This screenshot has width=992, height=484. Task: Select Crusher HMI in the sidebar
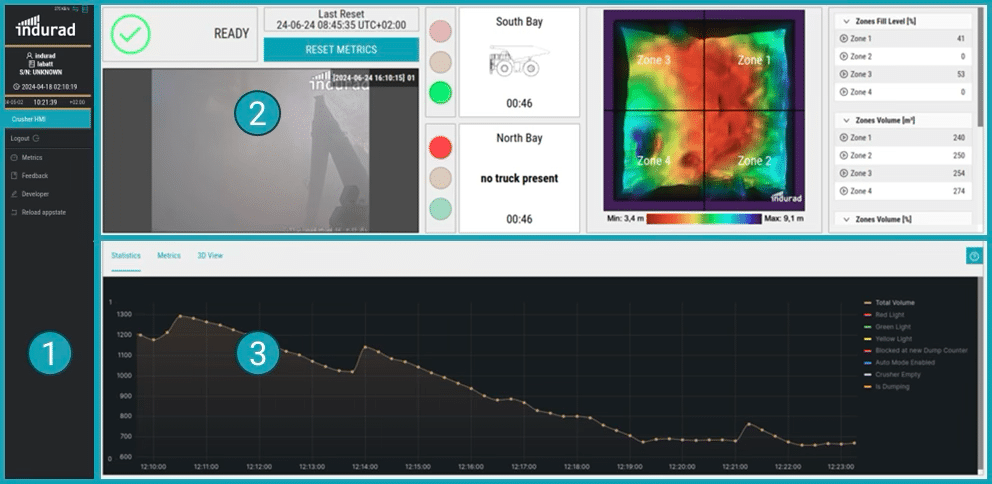point(48,119)
